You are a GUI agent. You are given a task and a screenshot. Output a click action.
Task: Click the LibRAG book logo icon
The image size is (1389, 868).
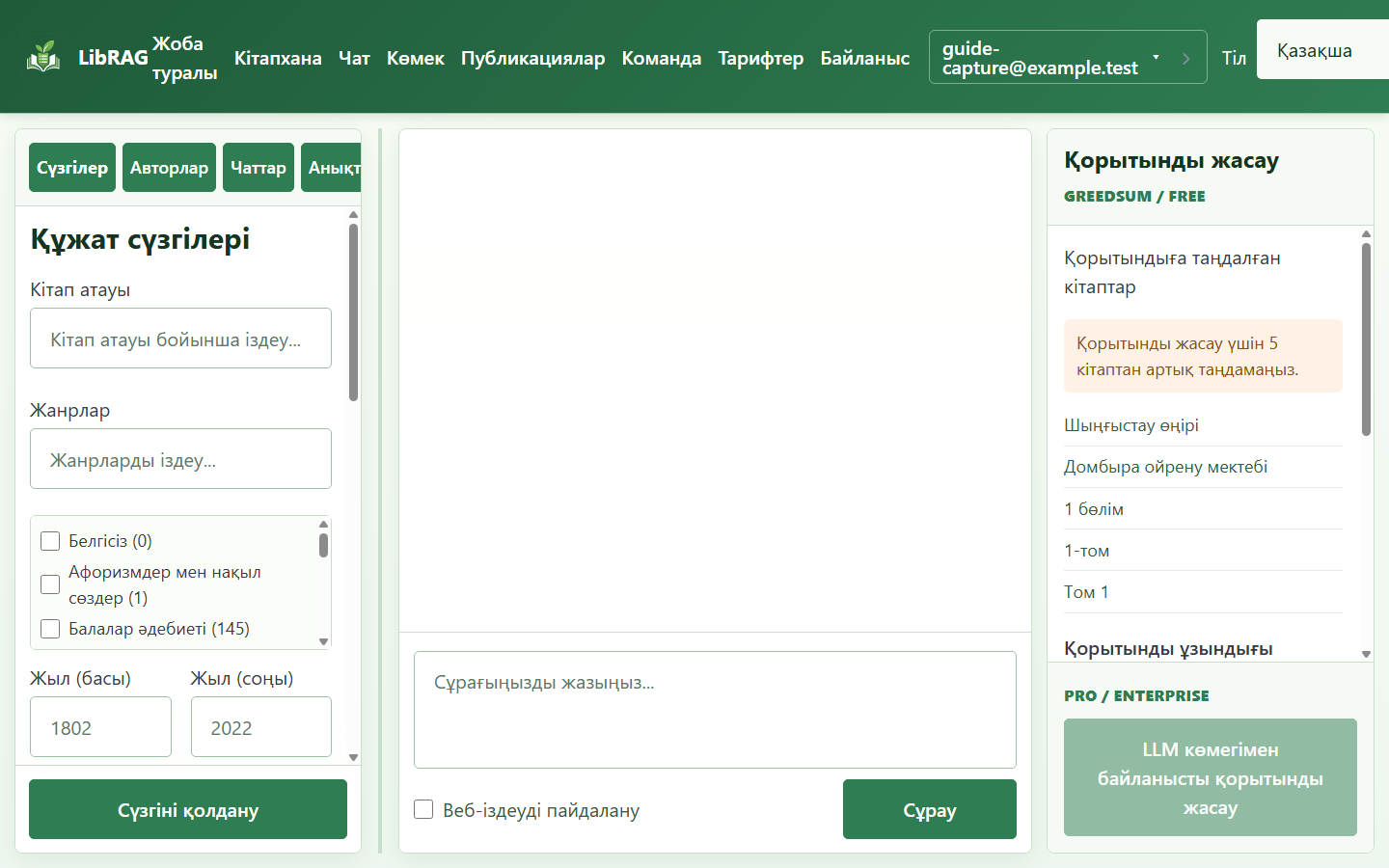pyautogui.click(x=43, y=58)
